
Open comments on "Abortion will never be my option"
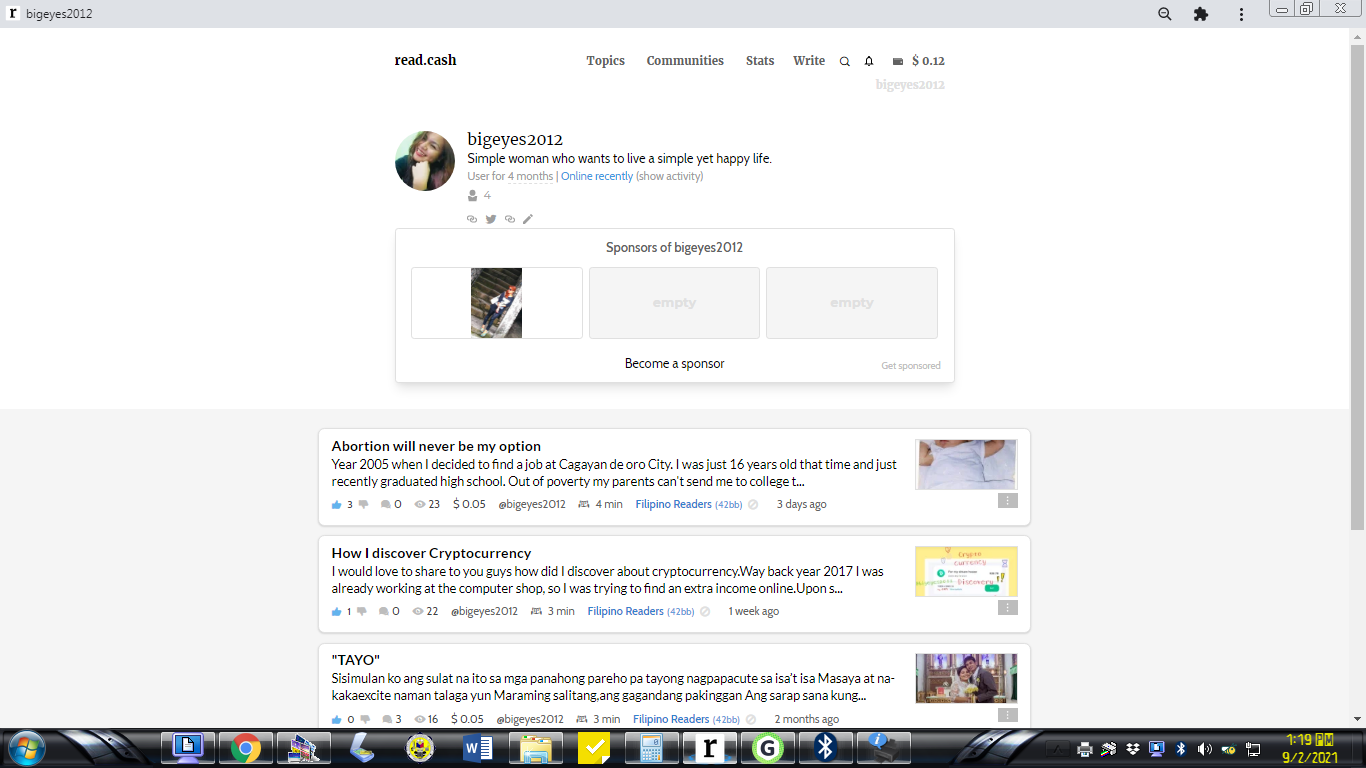(x=386, y=505)
